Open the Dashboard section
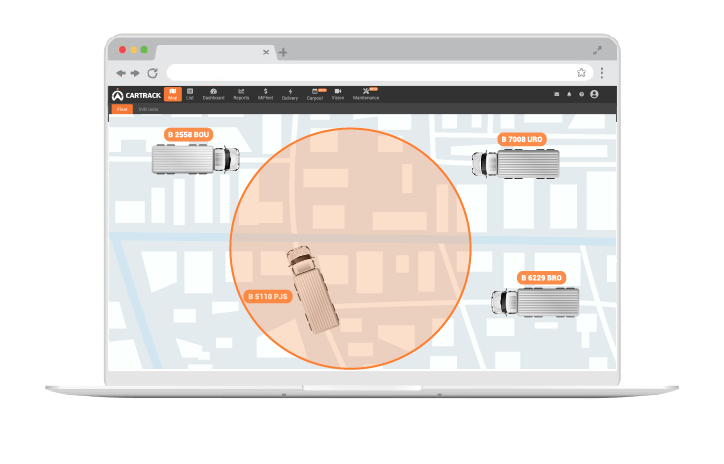Image resolution: width=724 pixels, height=464 pixels. coord(214,94)
